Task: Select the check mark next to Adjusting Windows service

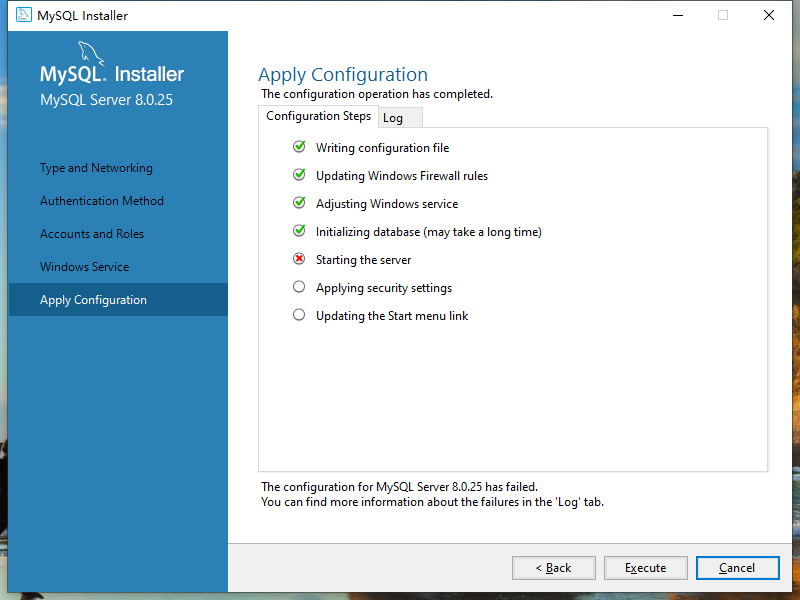Action: point(298,202)
